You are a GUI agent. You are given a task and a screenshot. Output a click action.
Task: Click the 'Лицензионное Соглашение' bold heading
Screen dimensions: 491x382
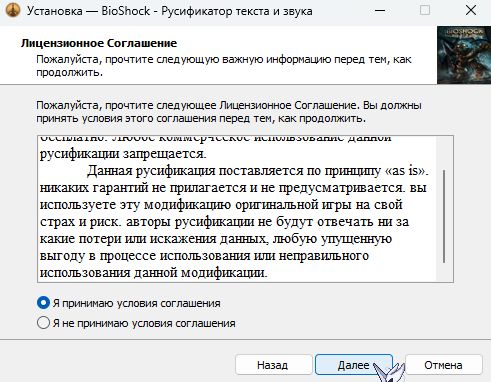coord(99,43)
